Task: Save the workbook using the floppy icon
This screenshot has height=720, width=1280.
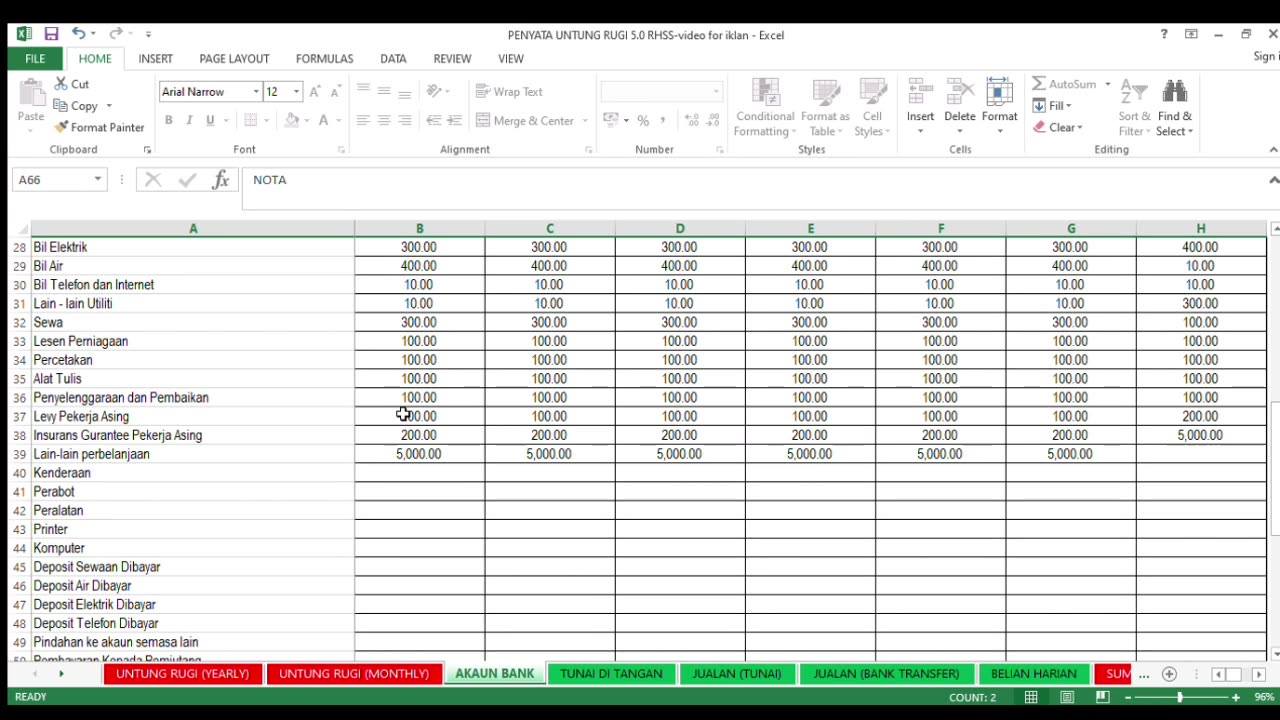Action: 51,34
